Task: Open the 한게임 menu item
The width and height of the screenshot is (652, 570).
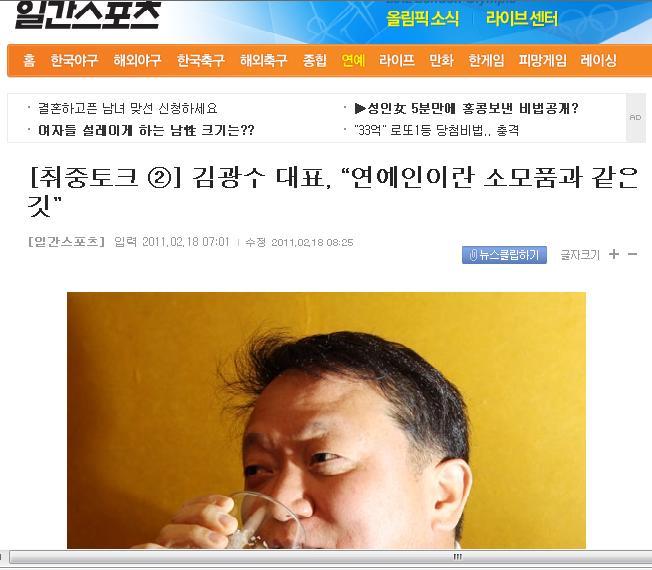Action: (486, 60)
